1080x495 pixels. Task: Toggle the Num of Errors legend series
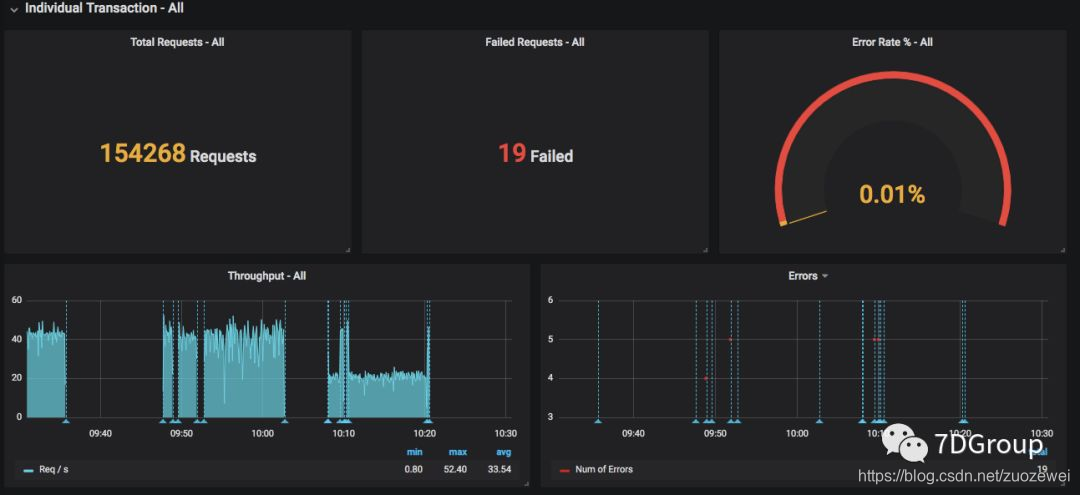pos(604,470)
